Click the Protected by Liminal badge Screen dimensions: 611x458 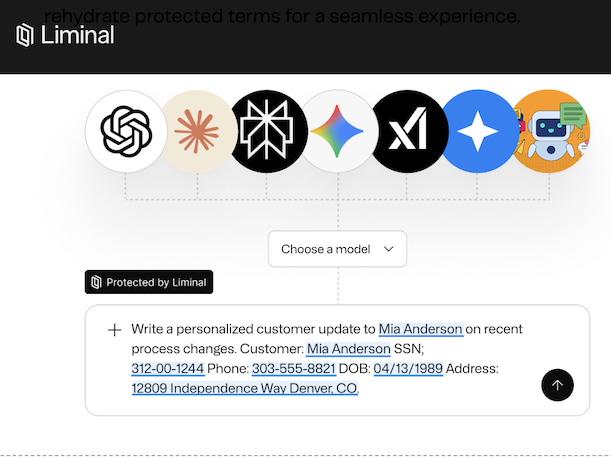coord(149,282)
